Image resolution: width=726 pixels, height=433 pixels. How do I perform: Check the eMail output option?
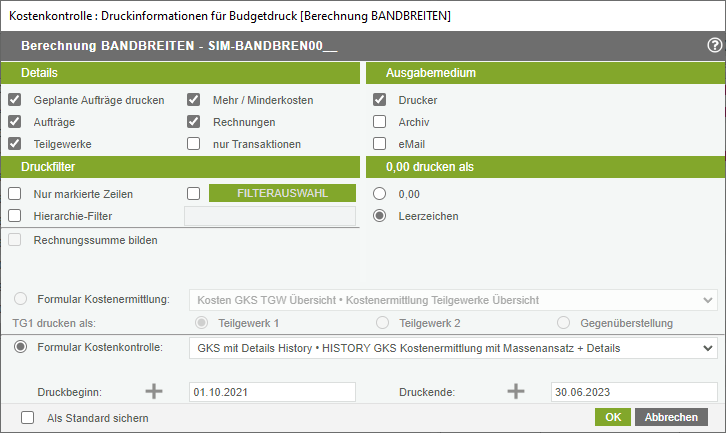[x=380, y=144]
